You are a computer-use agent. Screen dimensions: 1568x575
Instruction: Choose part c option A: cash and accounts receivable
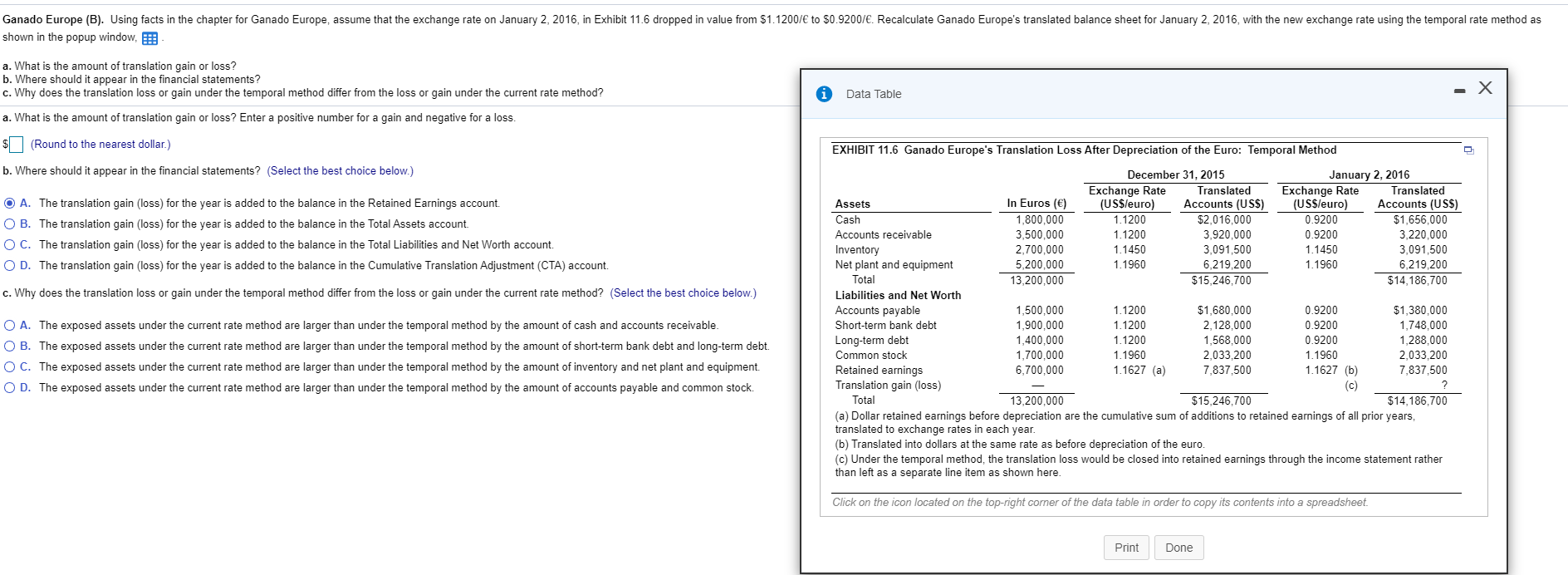(x=9, y=325)
